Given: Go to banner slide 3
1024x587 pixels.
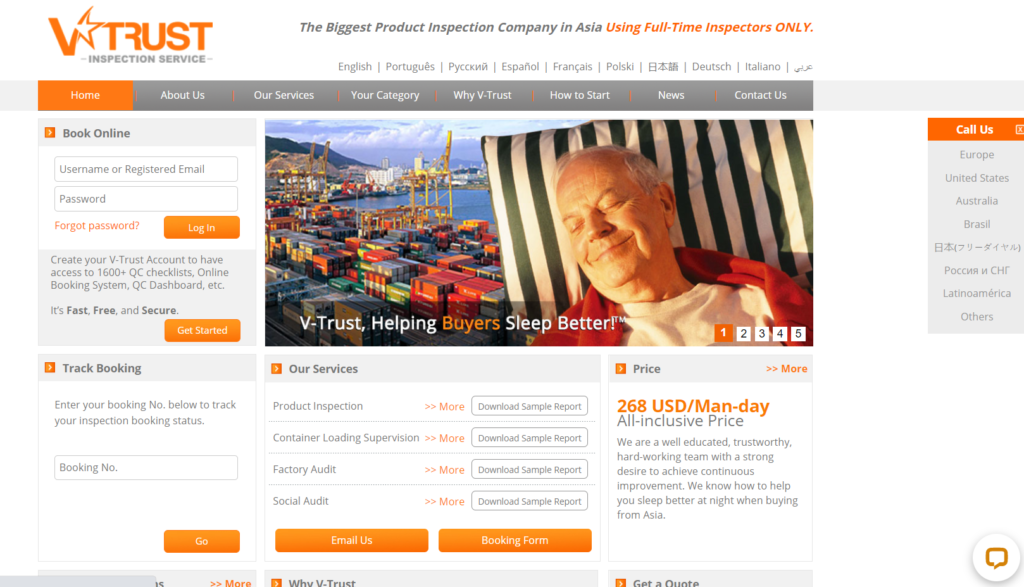Looking at the screenshot, I should pos(761,334).
